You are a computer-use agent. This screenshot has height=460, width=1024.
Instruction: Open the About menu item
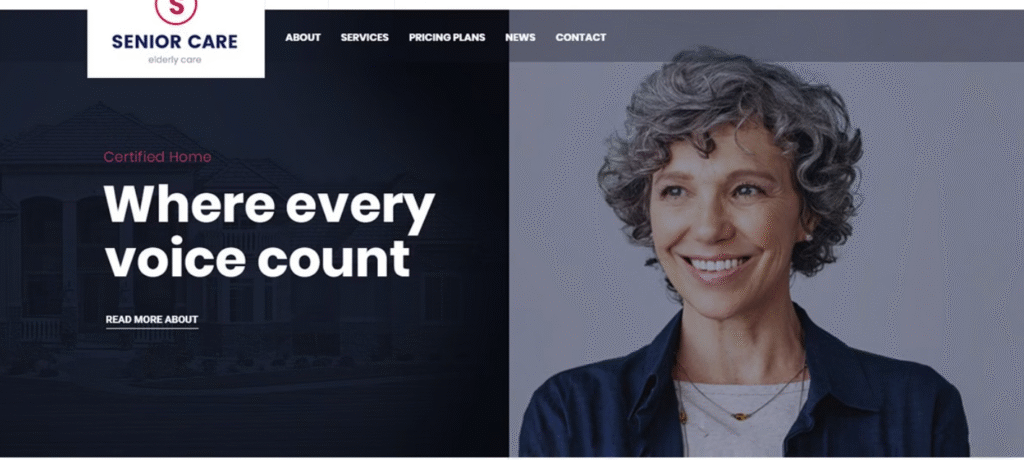pyautogui.click(x=303, y=37)
